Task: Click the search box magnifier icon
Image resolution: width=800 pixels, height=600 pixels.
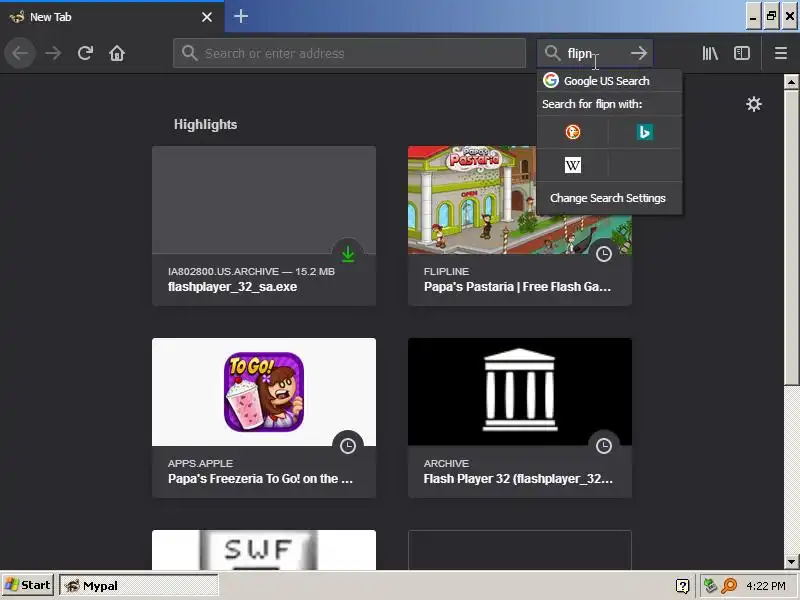Action: pyautogui.click(x=552, y=53)
